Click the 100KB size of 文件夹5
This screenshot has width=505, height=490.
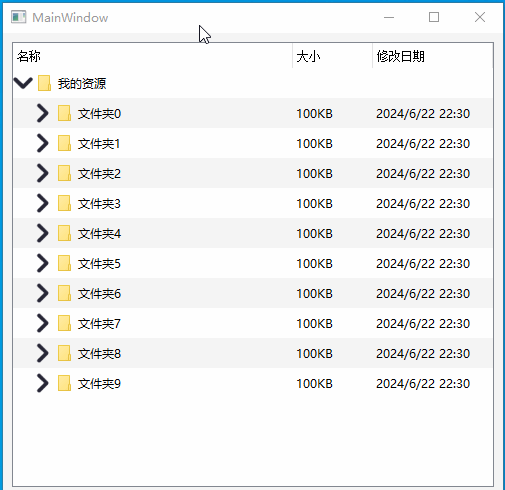[x=315, y=264]
